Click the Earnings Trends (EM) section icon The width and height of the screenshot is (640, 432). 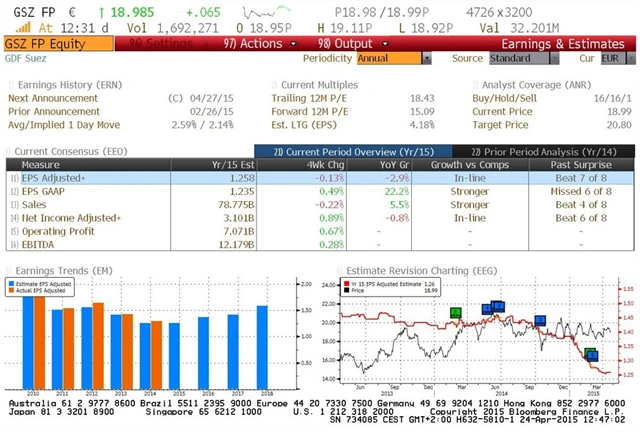(8, 270)
